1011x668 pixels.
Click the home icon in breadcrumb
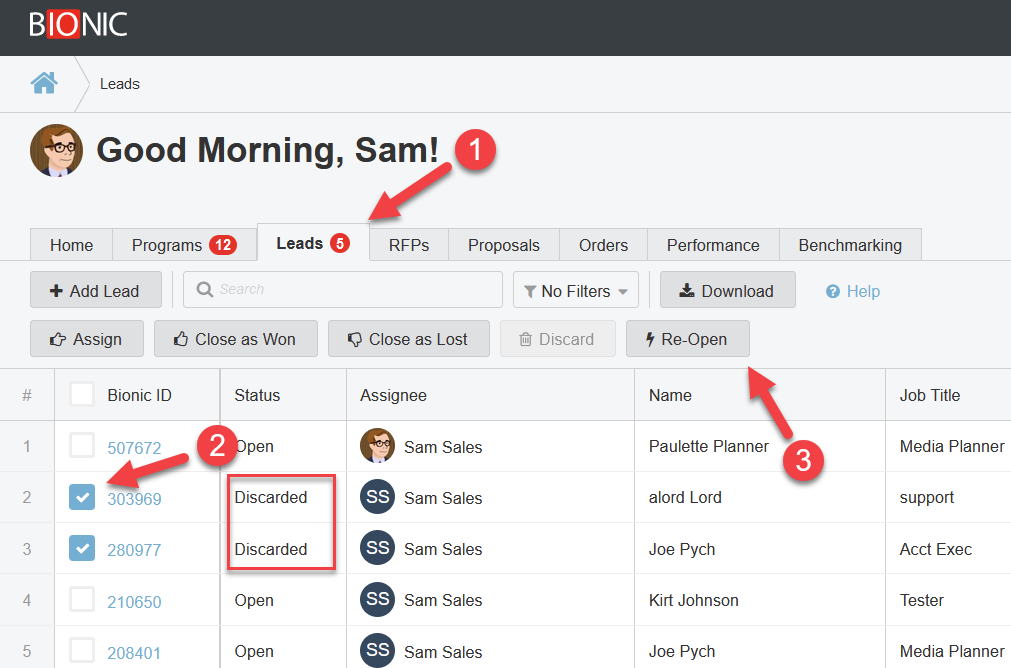coord(44,83)
